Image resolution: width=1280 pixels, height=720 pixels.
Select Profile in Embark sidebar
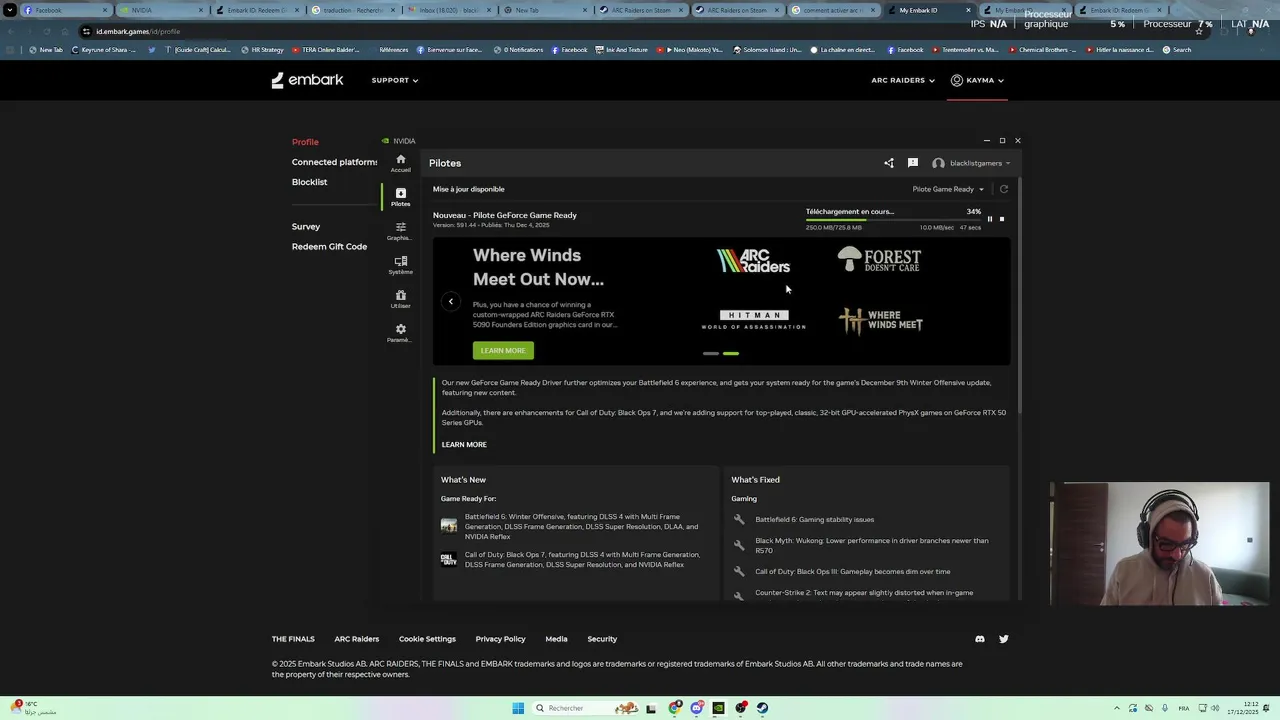(305, 142)
